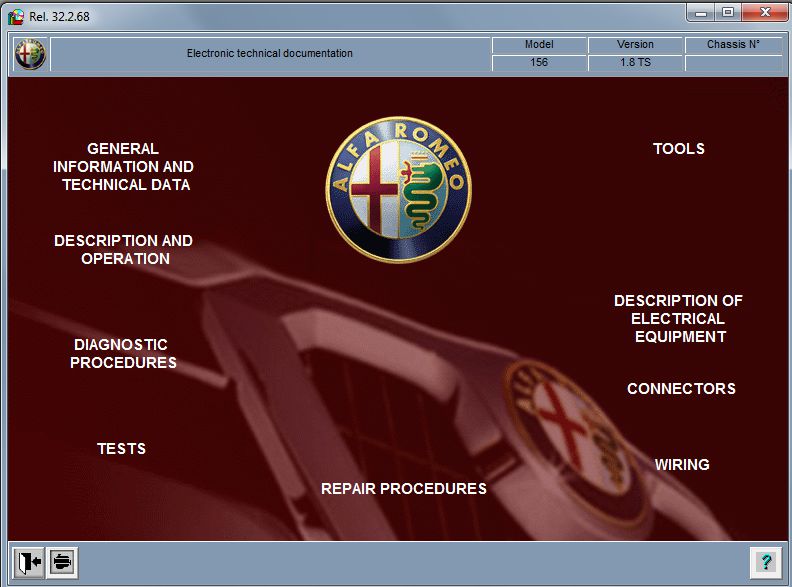The height and width of the screenshot is (587, 792).
Task: Open the Tools section
Action: click(x=678, y=149)
